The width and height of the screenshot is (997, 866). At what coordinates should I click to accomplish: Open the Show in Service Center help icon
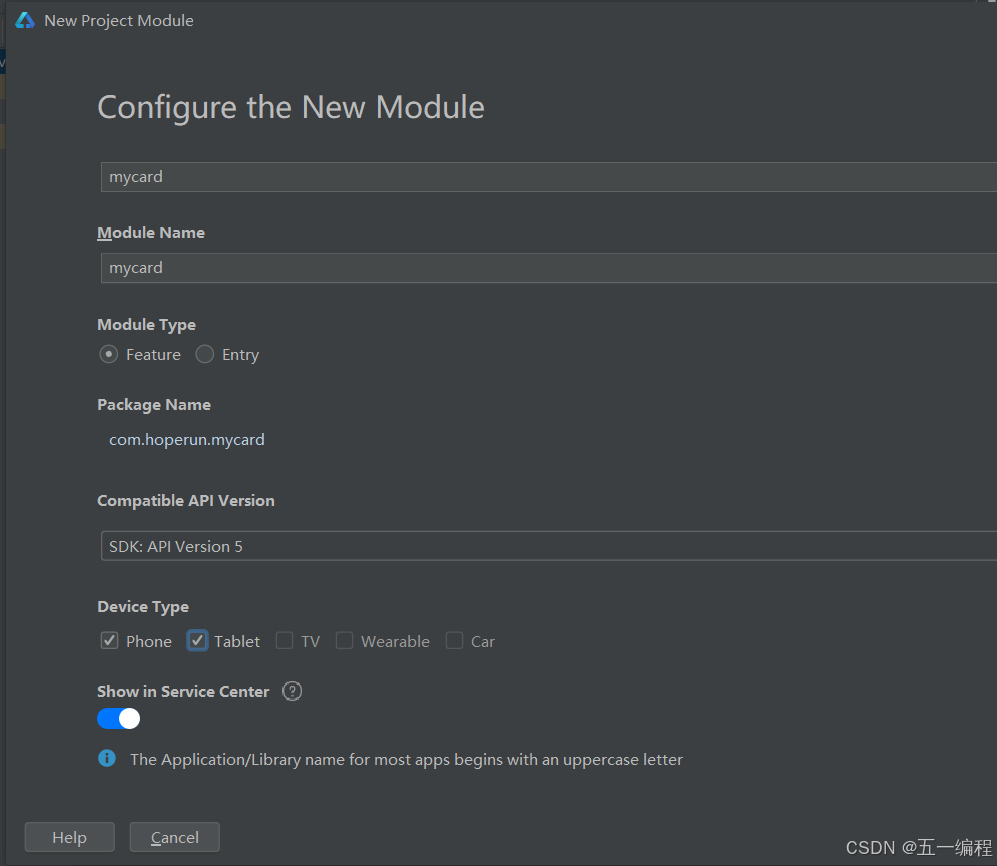(x=292, y=691)
